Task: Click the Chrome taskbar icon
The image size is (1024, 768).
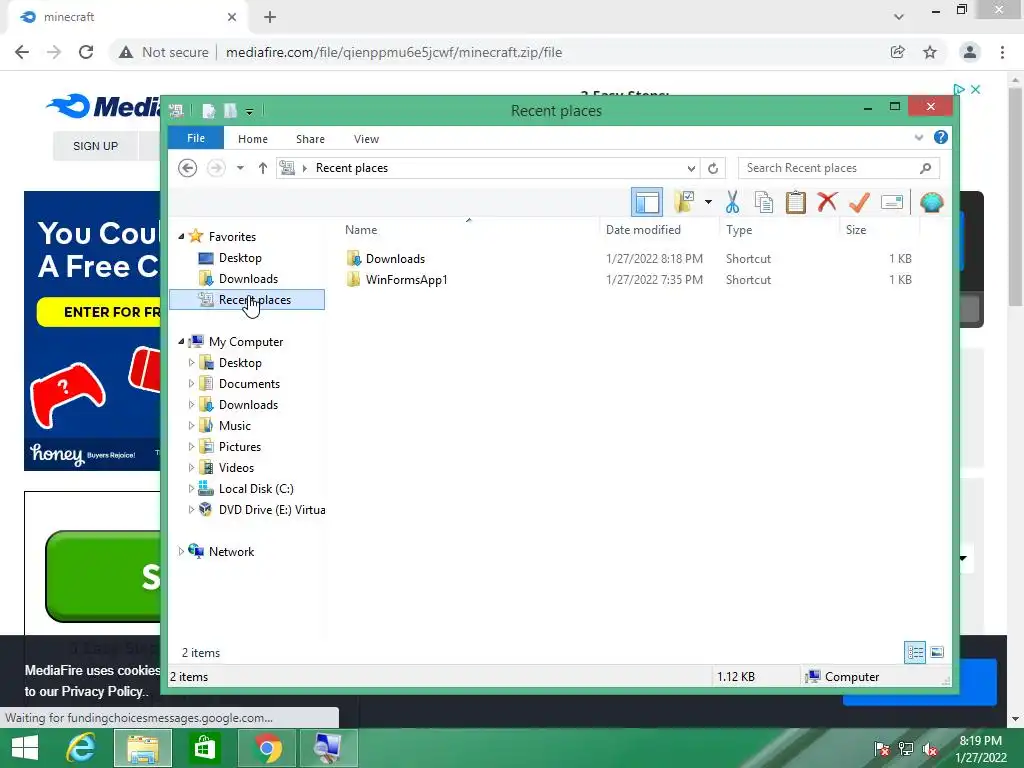Action: click(x=267, y=748)
